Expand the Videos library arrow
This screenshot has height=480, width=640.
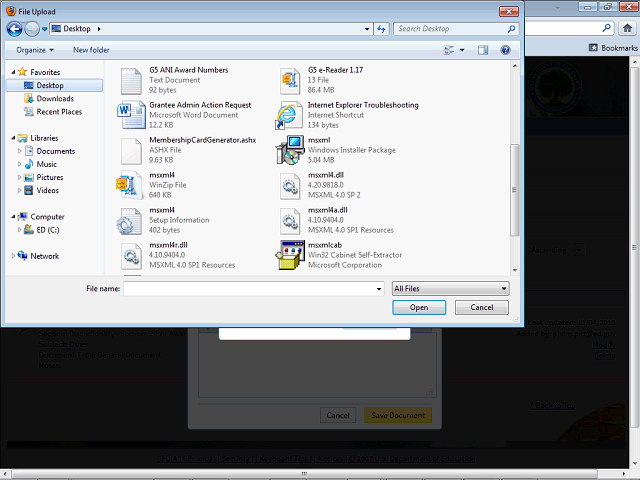point(19,190)
